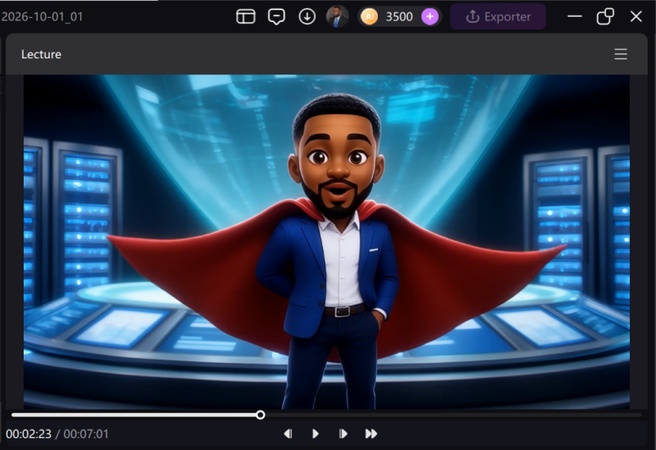Click project name 2026-10-01_01

tap(42, 17)
